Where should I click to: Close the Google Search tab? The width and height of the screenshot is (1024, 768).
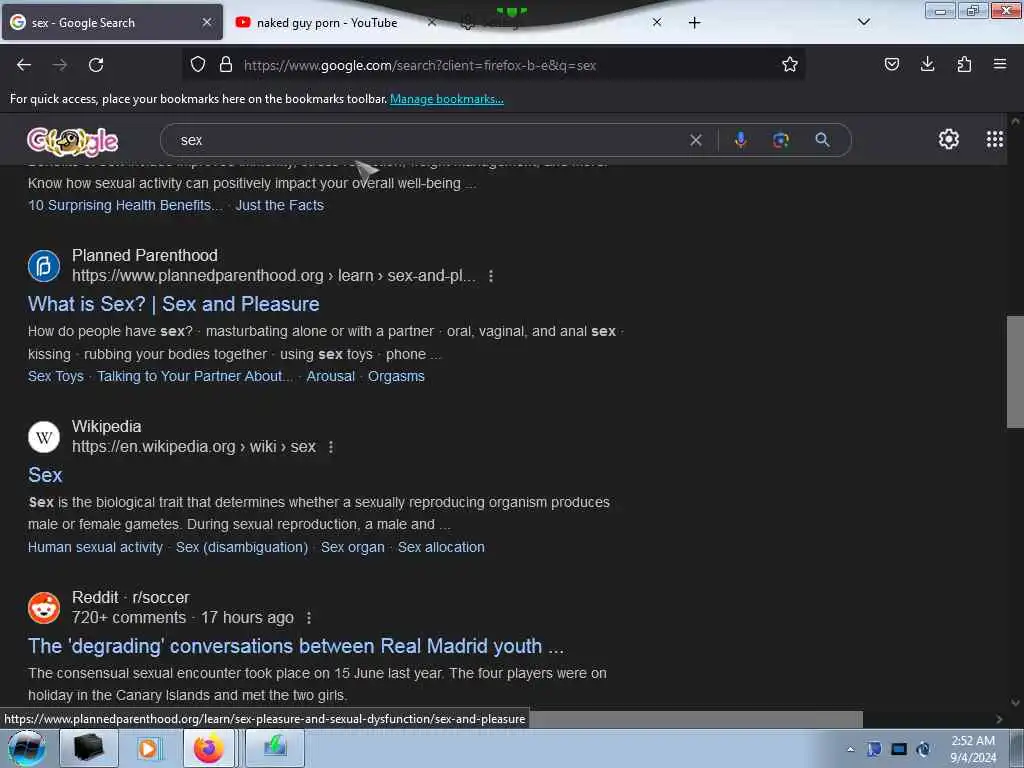pos(206,22)
